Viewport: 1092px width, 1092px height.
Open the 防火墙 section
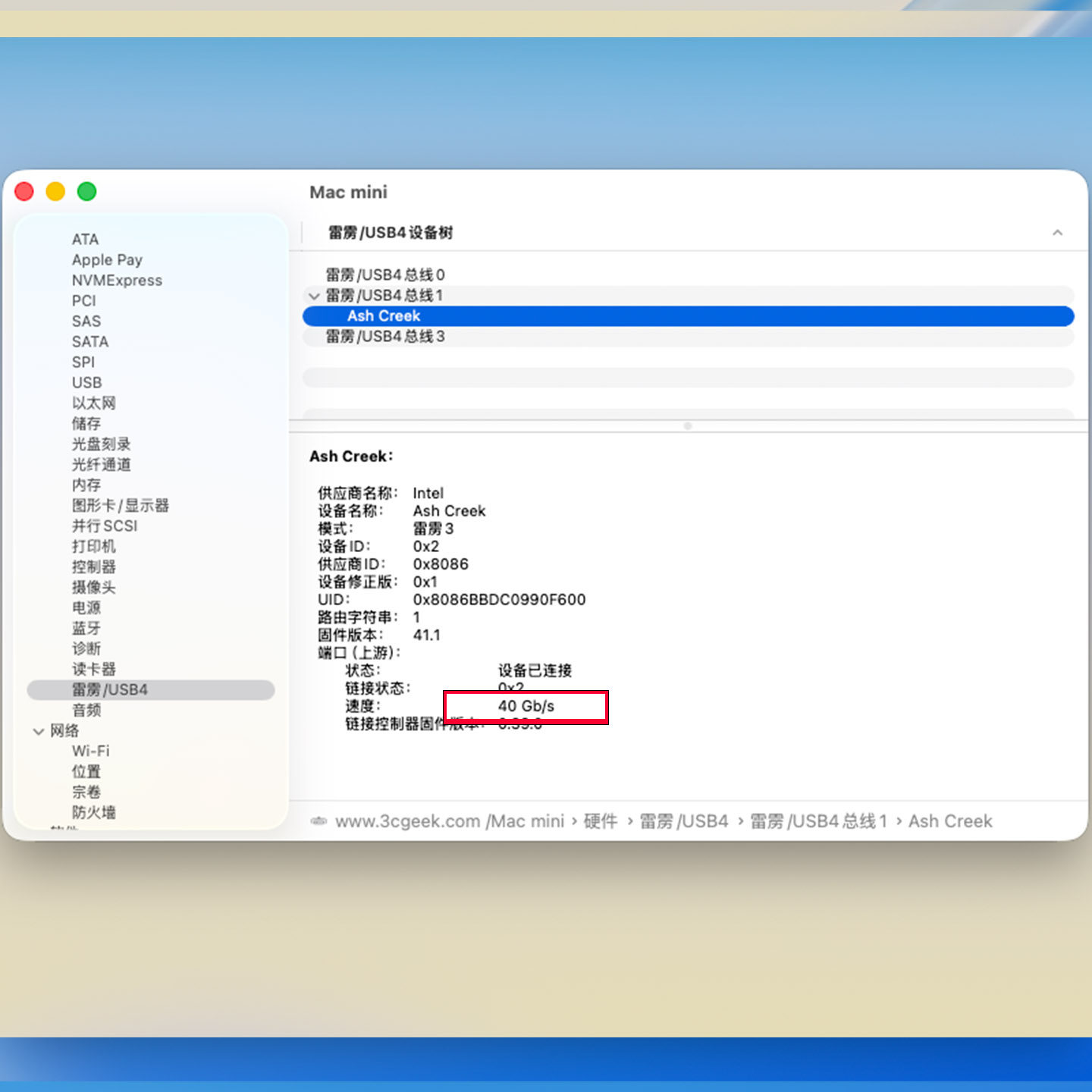point(96,811)
